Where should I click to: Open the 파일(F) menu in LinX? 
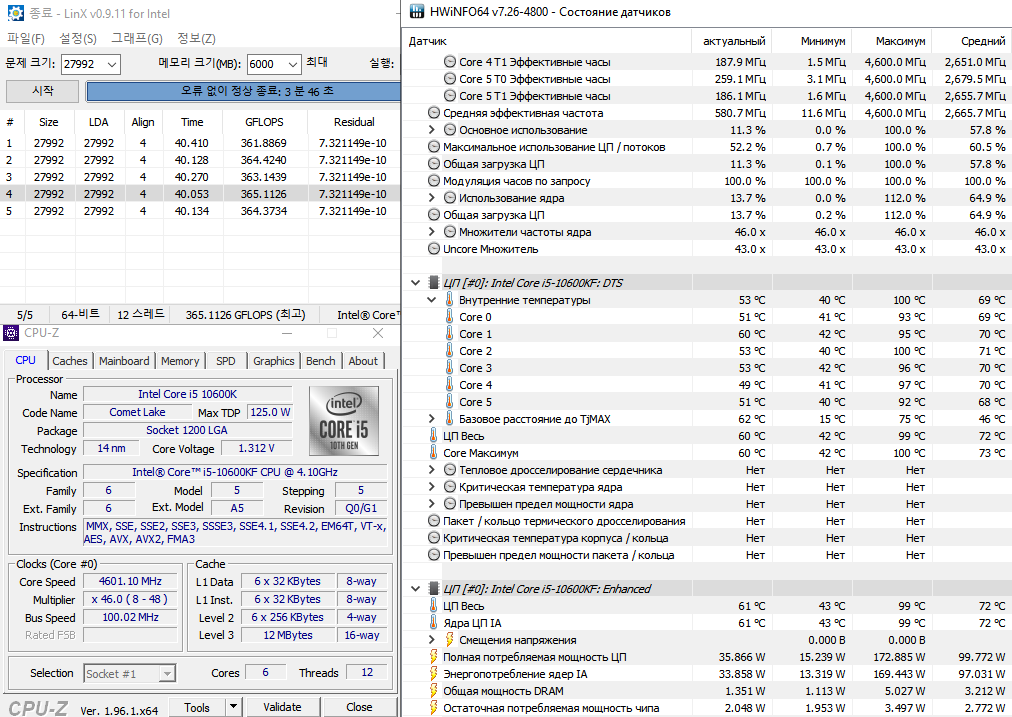coord(25,39)
